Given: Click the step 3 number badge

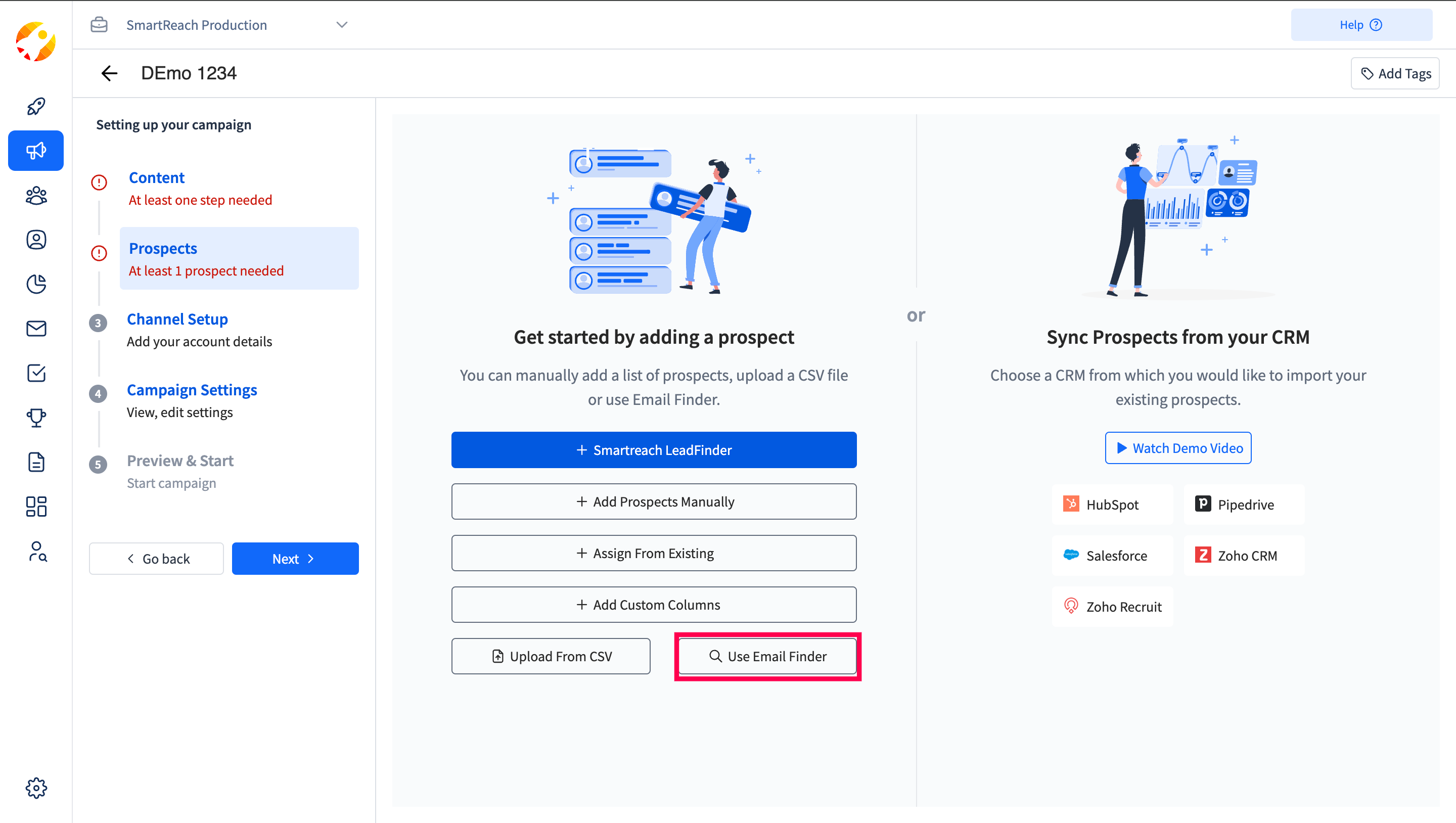Looking at the screenshot, I should (x=98, y=323).
